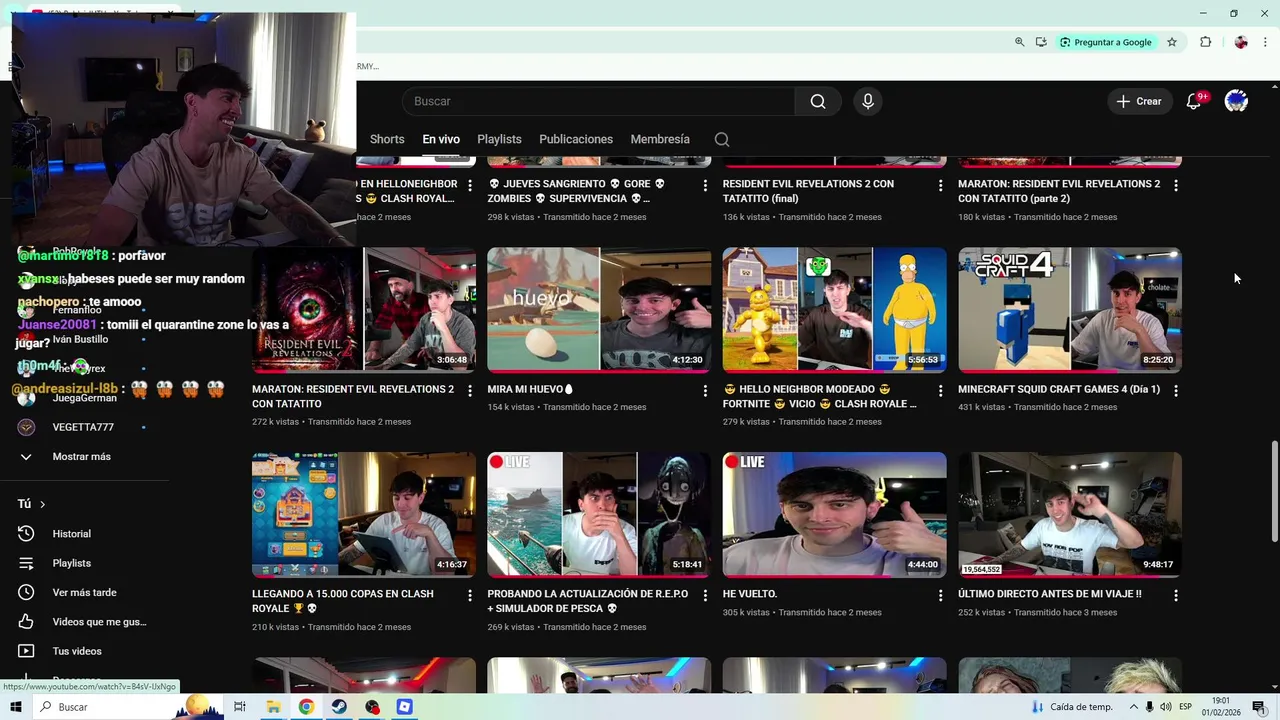Click the volume speaker tray icon
Viewport: 1280px width, 720px height.
(1166, 707)
